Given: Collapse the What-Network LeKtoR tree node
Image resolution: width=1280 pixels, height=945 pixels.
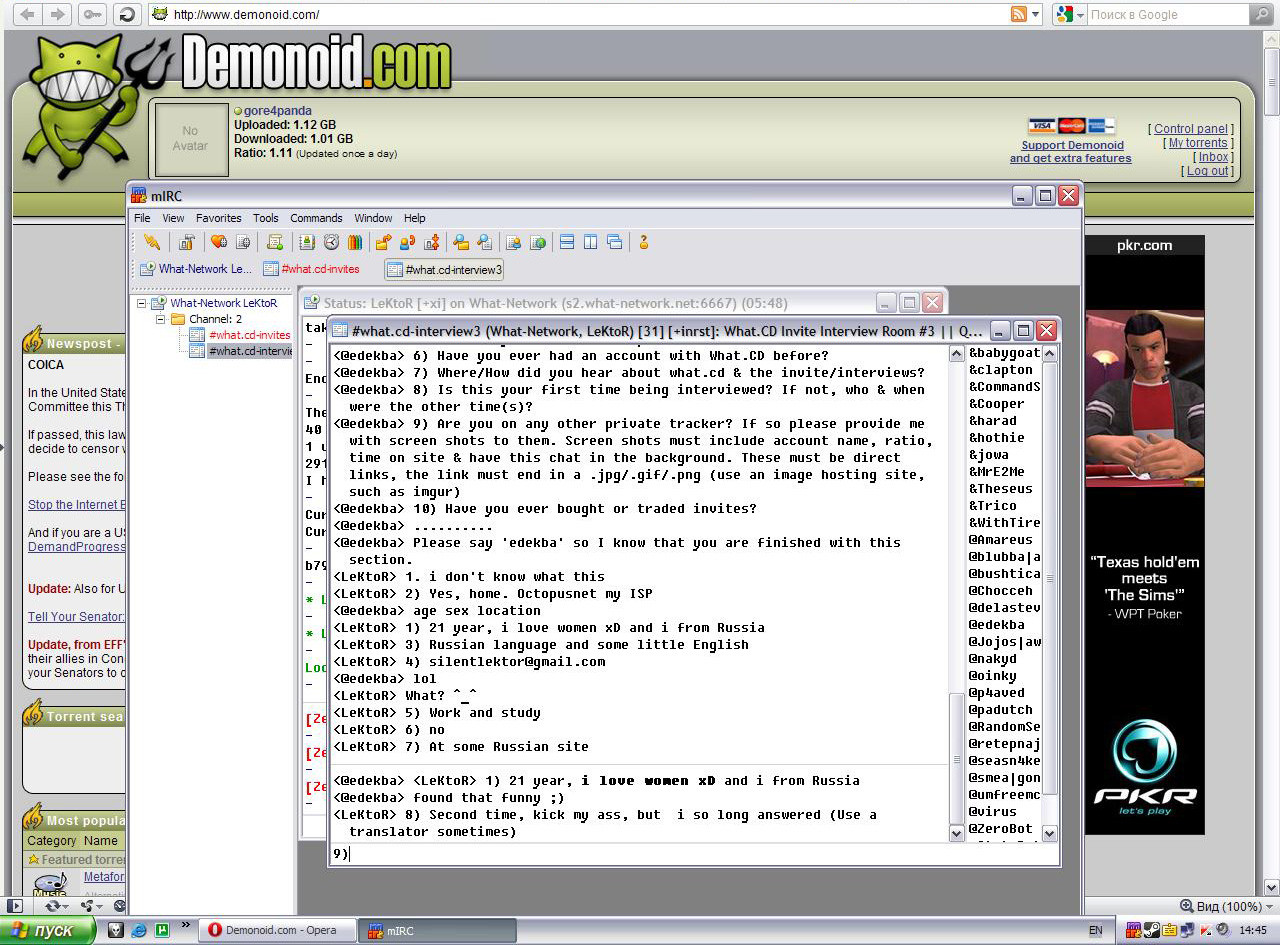Looking at the screenshot, I should 142,303.
